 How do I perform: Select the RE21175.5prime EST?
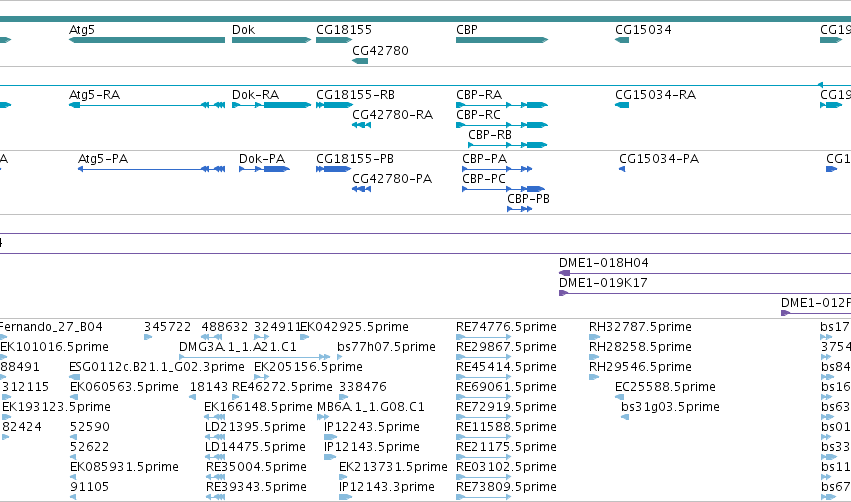click(484, 457)
